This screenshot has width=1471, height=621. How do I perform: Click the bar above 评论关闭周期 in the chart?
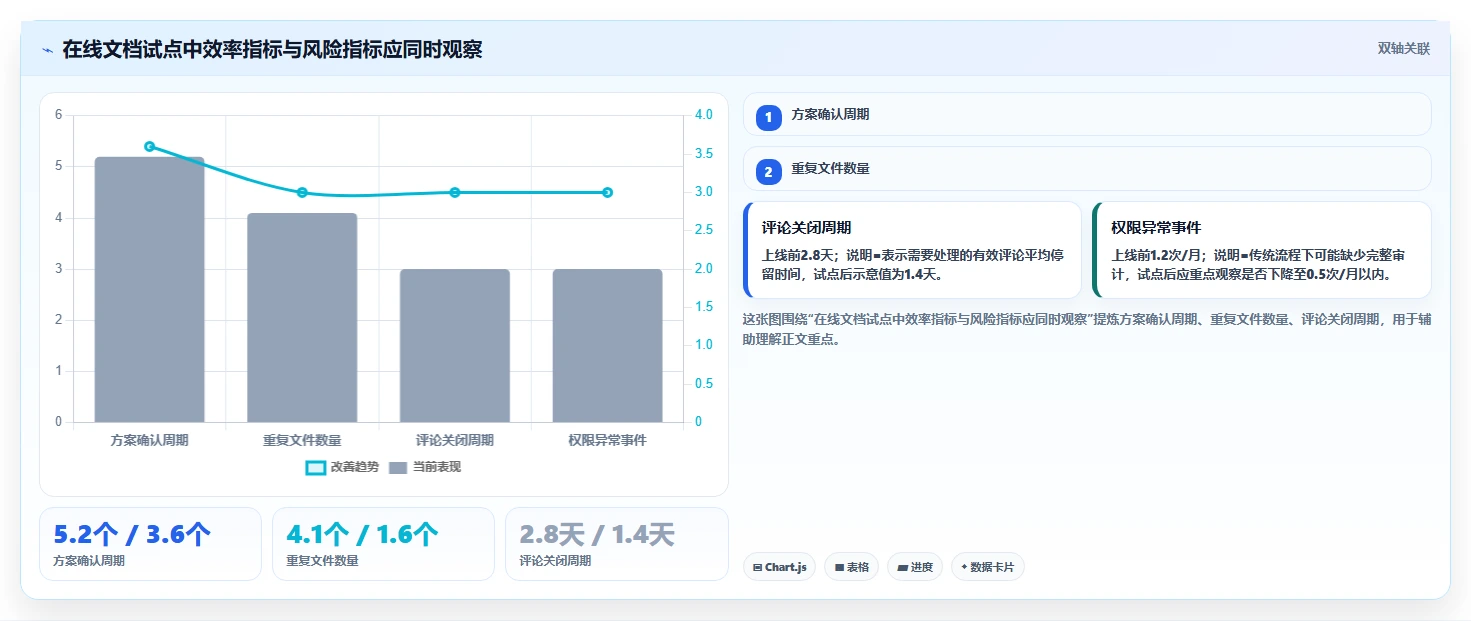coord(455,345)
